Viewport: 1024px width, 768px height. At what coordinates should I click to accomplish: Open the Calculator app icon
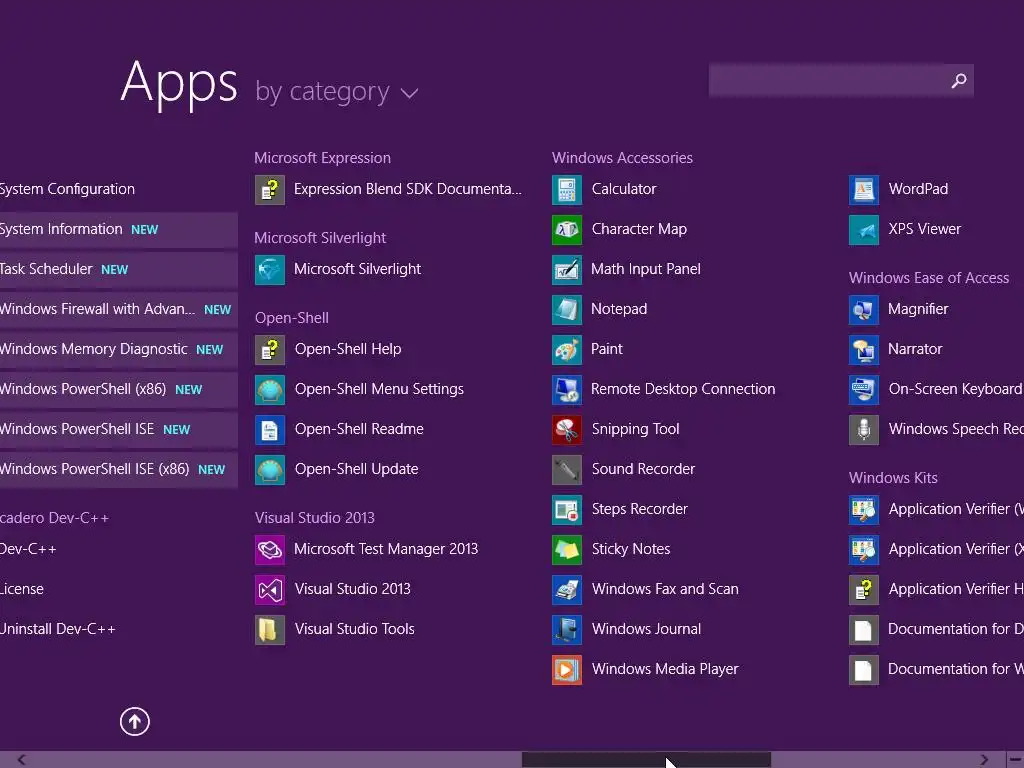click(566, 190)
